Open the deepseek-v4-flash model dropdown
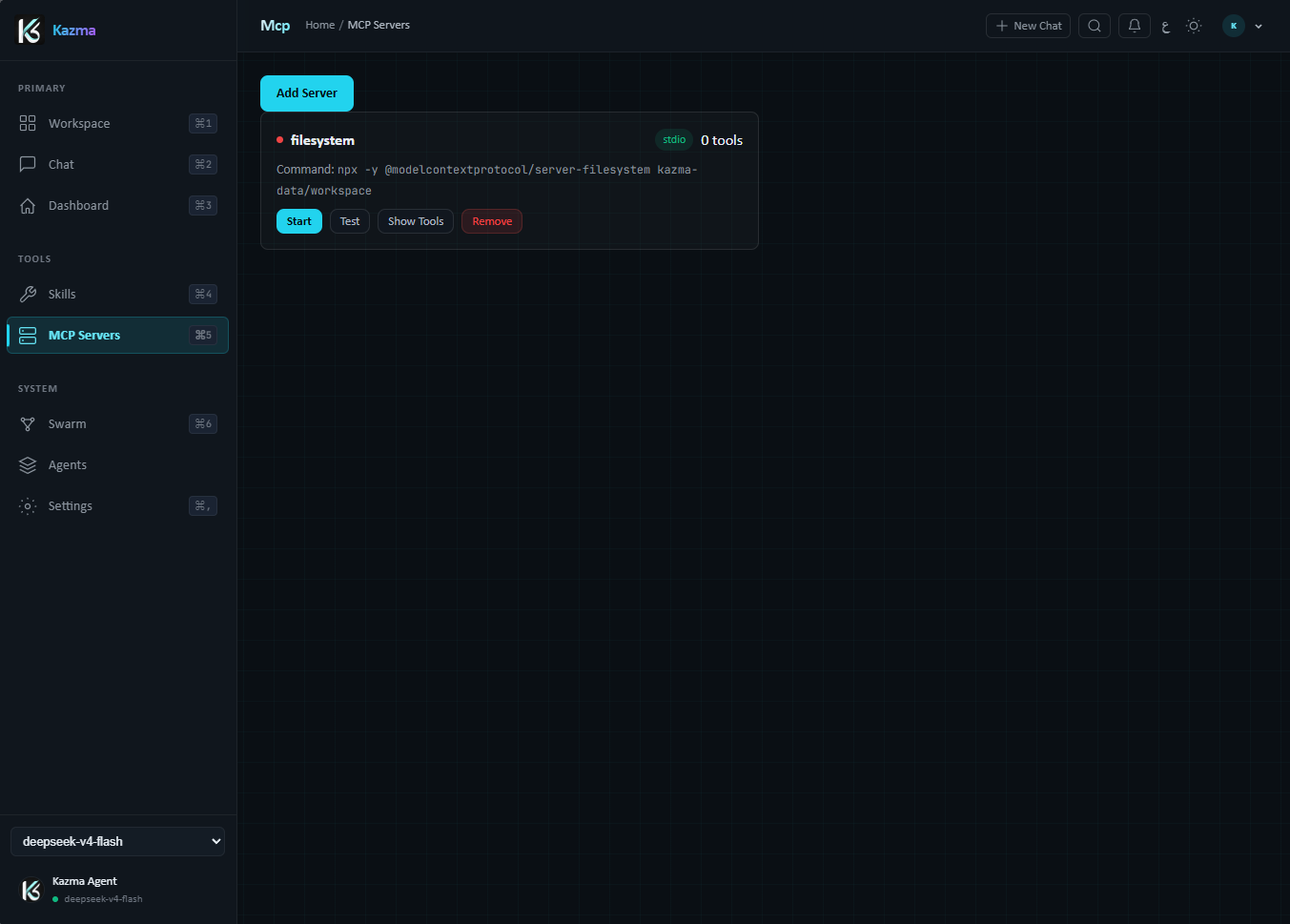 pos(117,841)
